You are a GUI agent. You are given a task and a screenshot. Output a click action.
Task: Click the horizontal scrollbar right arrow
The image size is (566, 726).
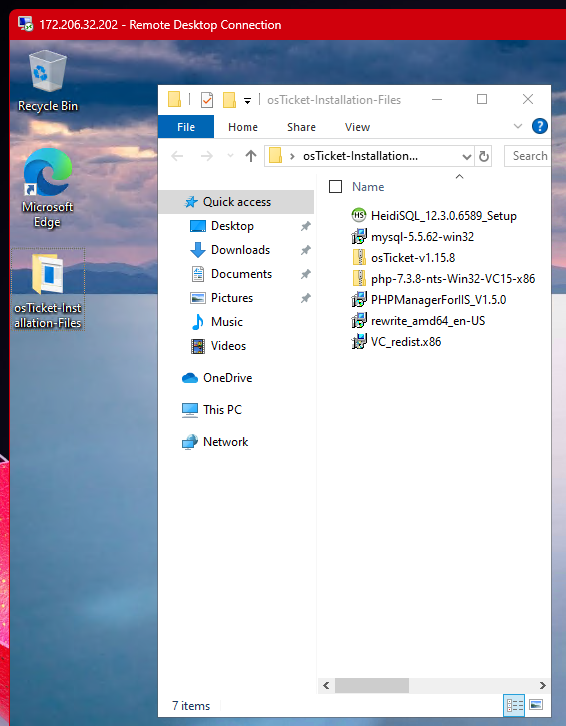[543, 685]
